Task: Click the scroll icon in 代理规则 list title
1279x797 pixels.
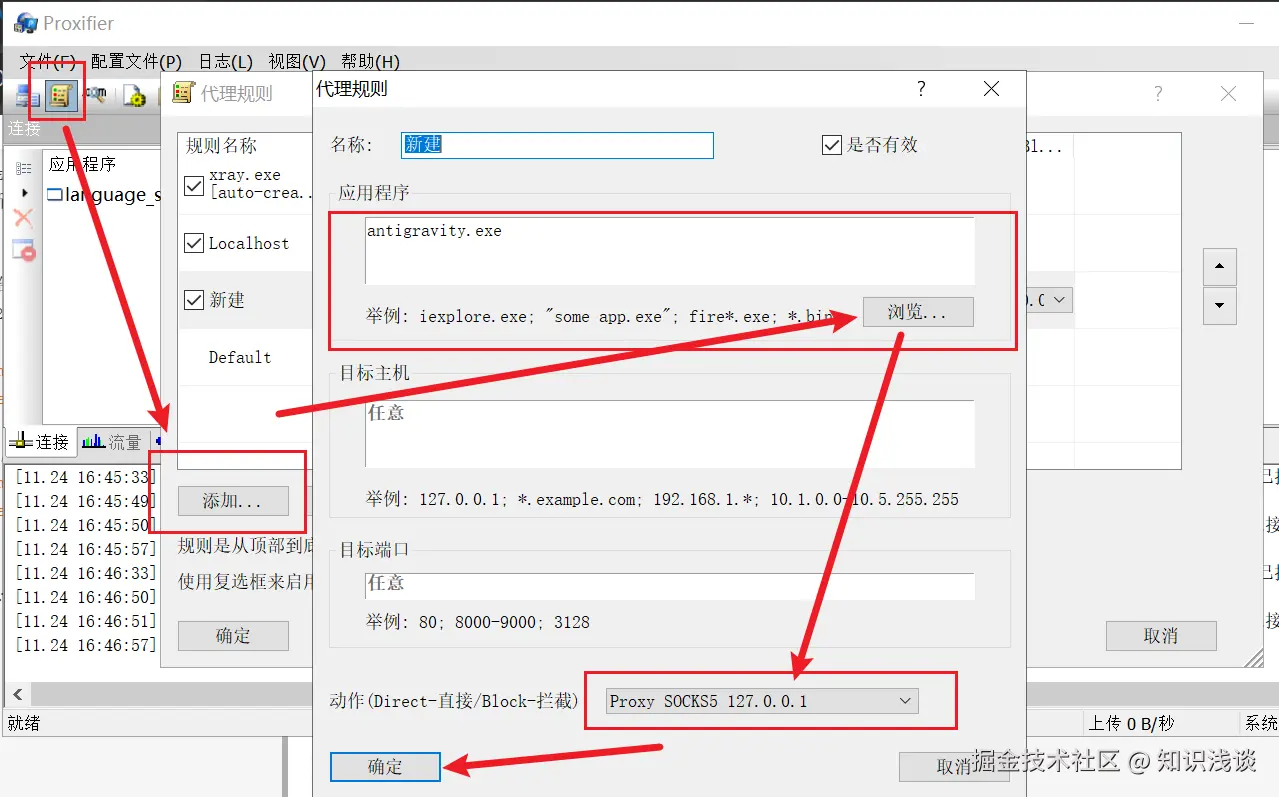Action: coord(182,93)
